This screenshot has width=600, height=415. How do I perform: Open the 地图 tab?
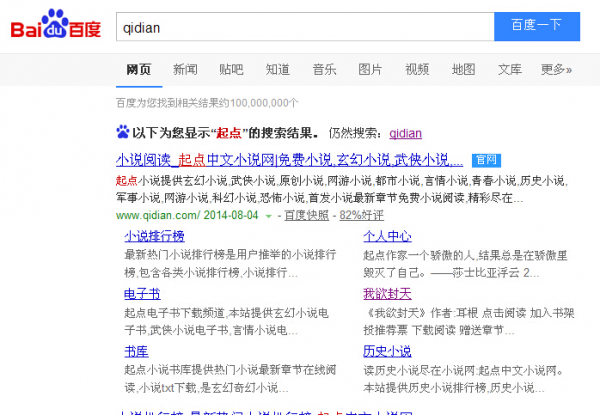pyautogui.click(x=463, y=70)
